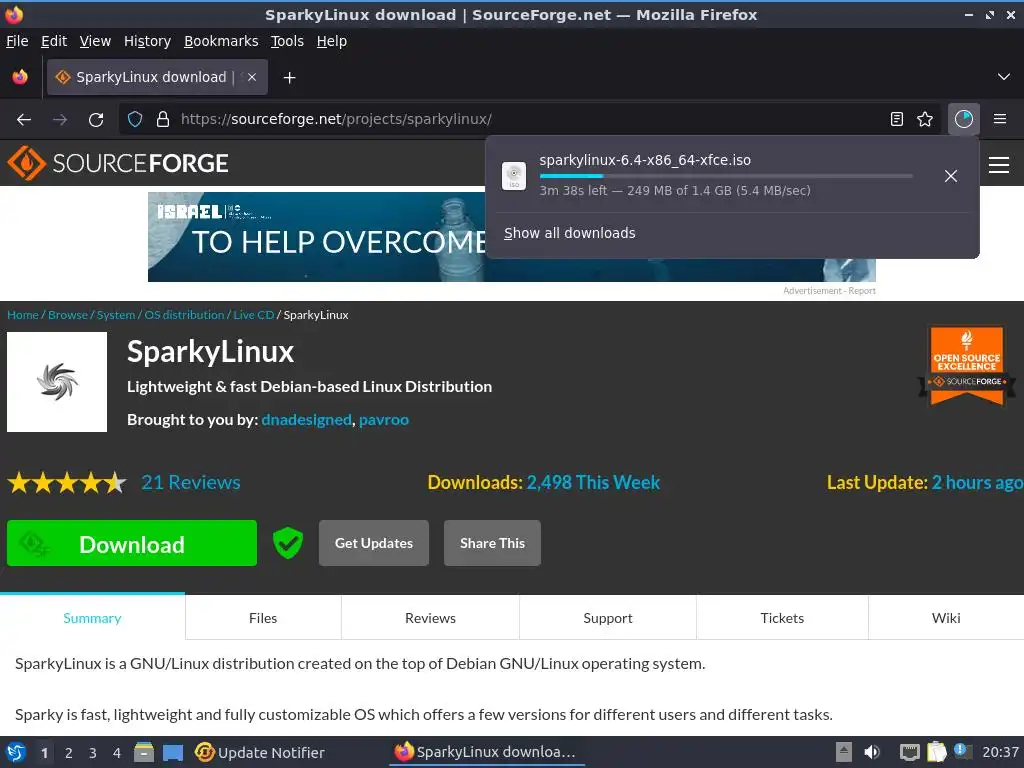
Task: Click the padlock site security icon
Action: 163,120
